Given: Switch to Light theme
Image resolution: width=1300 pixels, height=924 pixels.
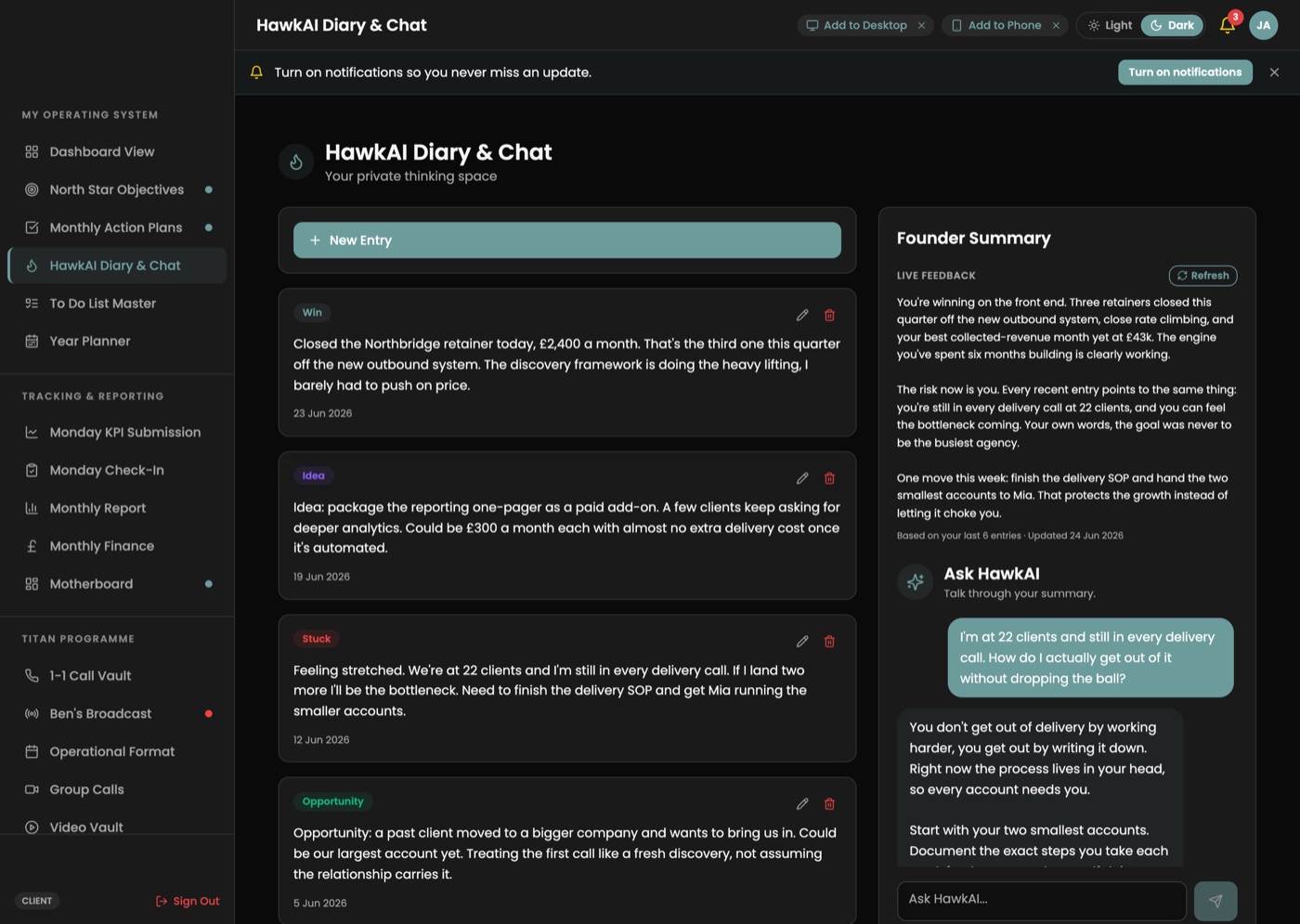Looking at the screenshot, I should click(1110, 25).
